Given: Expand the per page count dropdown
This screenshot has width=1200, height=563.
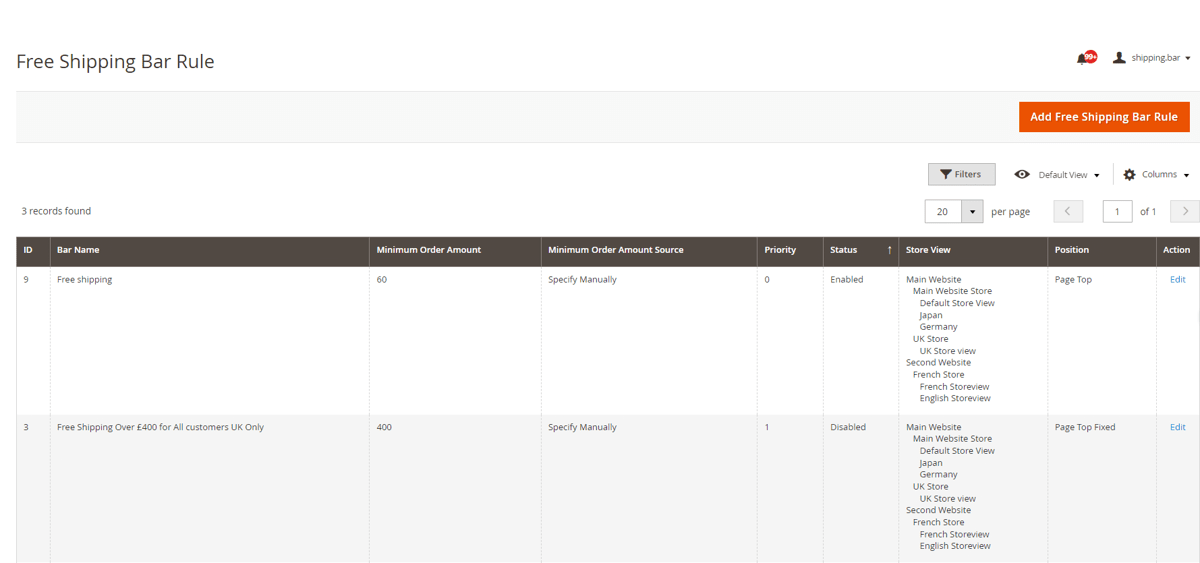Looking at the screenshot, I should click(972, 211).
